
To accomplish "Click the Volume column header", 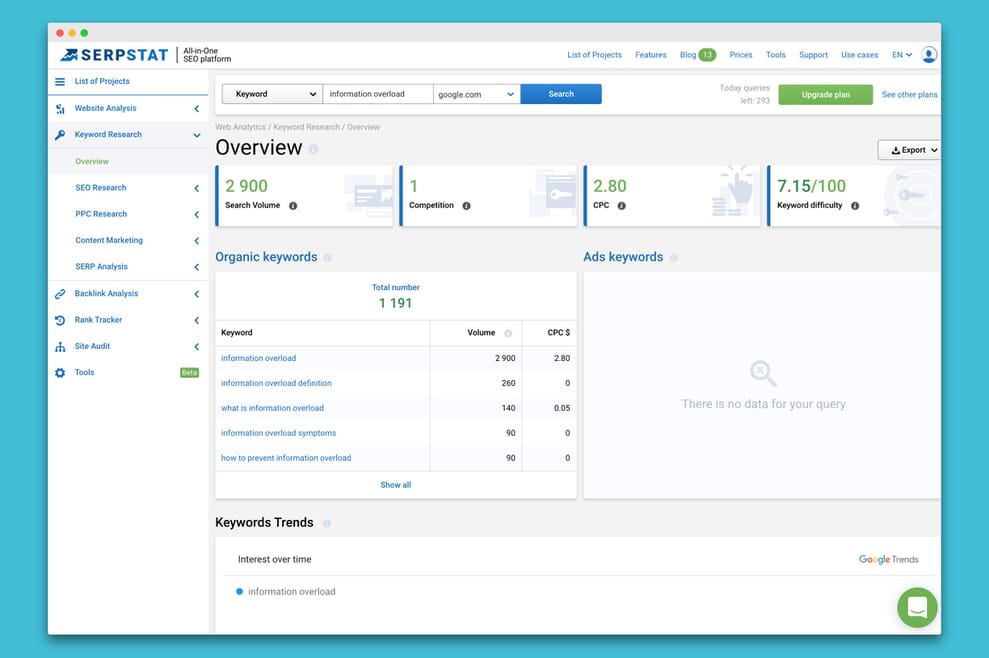I will tap(481, 333).
